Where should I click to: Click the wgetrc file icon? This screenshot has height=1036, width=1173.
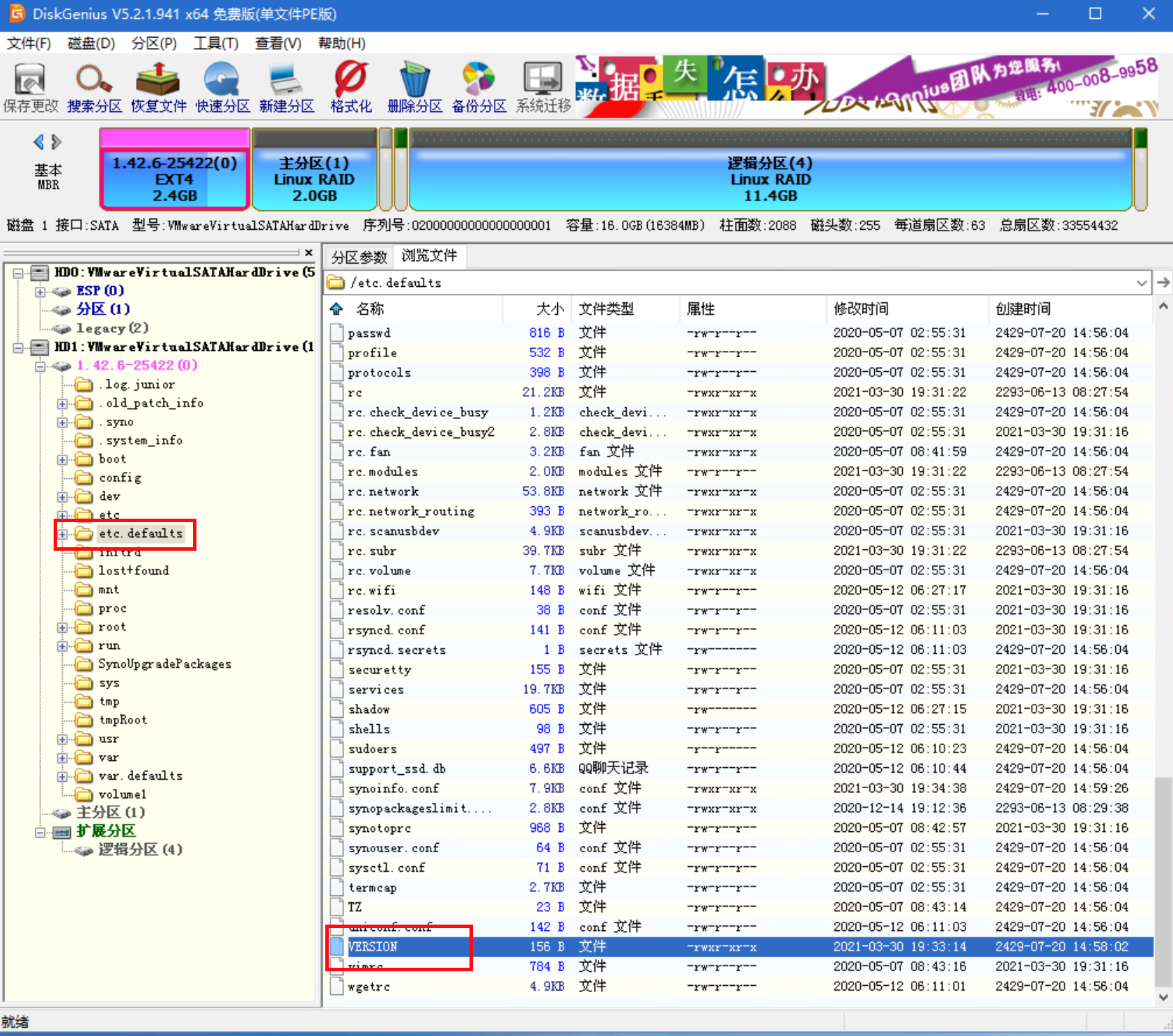(337, 987)
